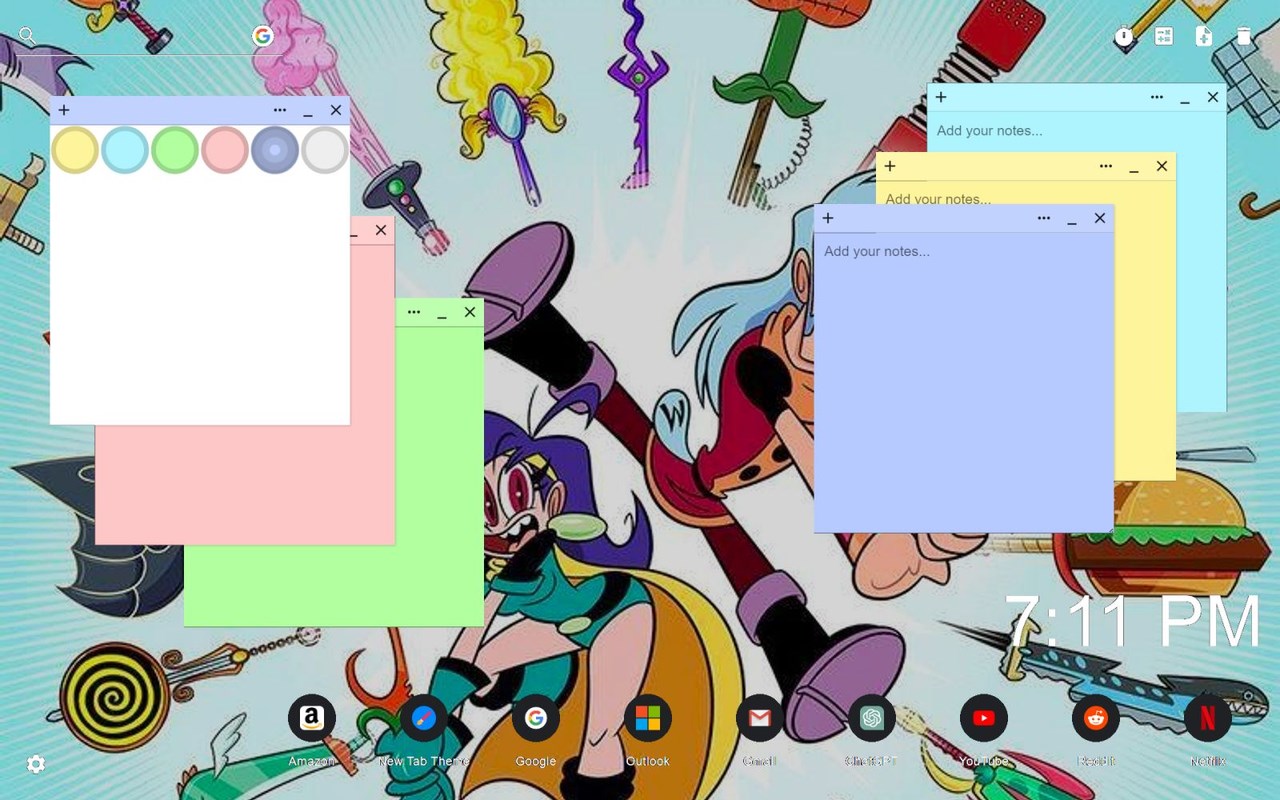
Task: Pick the green note color
Action: [175, 150]
